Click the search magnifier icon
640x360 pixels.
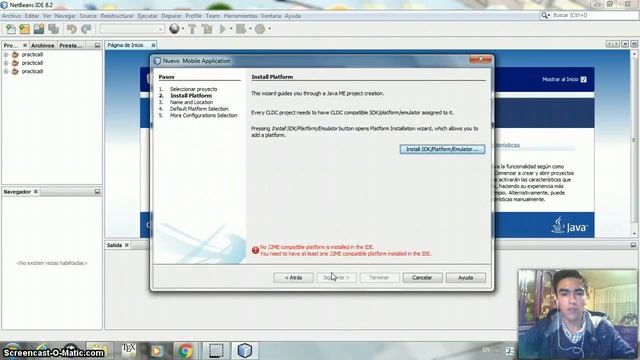click(x=544, y=15)
